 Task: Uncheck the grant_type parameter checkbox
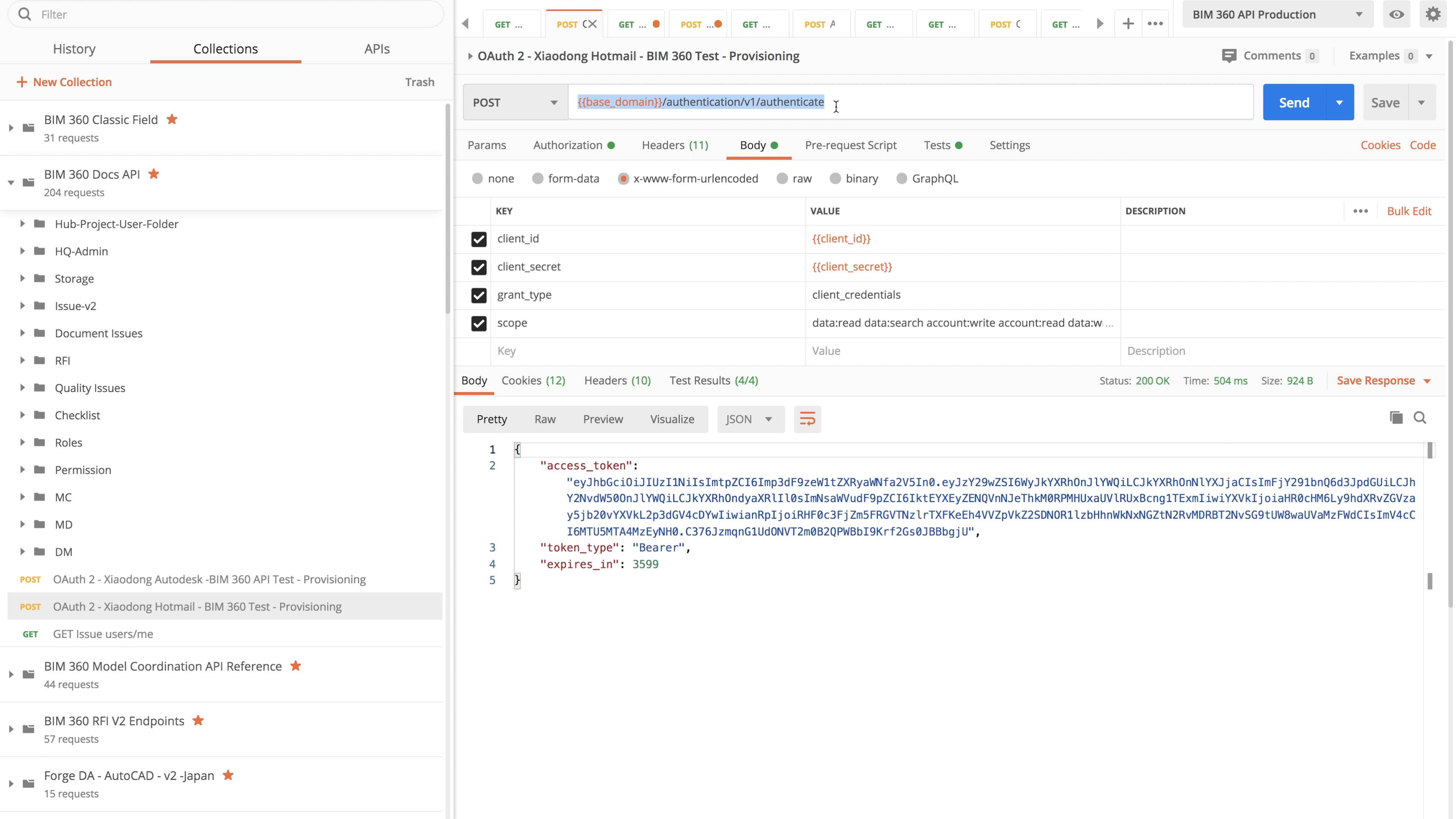click(479, 295)
